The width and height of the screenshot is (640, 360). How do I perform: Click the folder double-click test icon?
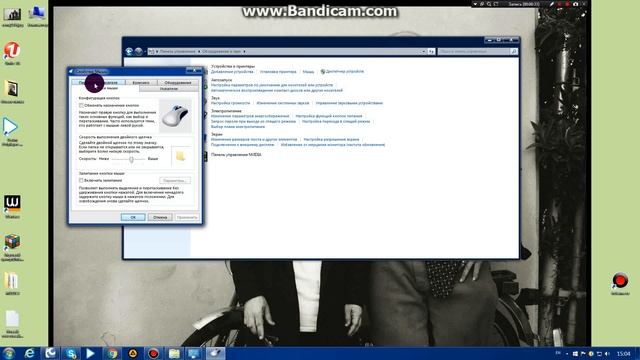[x=180, y=156]
